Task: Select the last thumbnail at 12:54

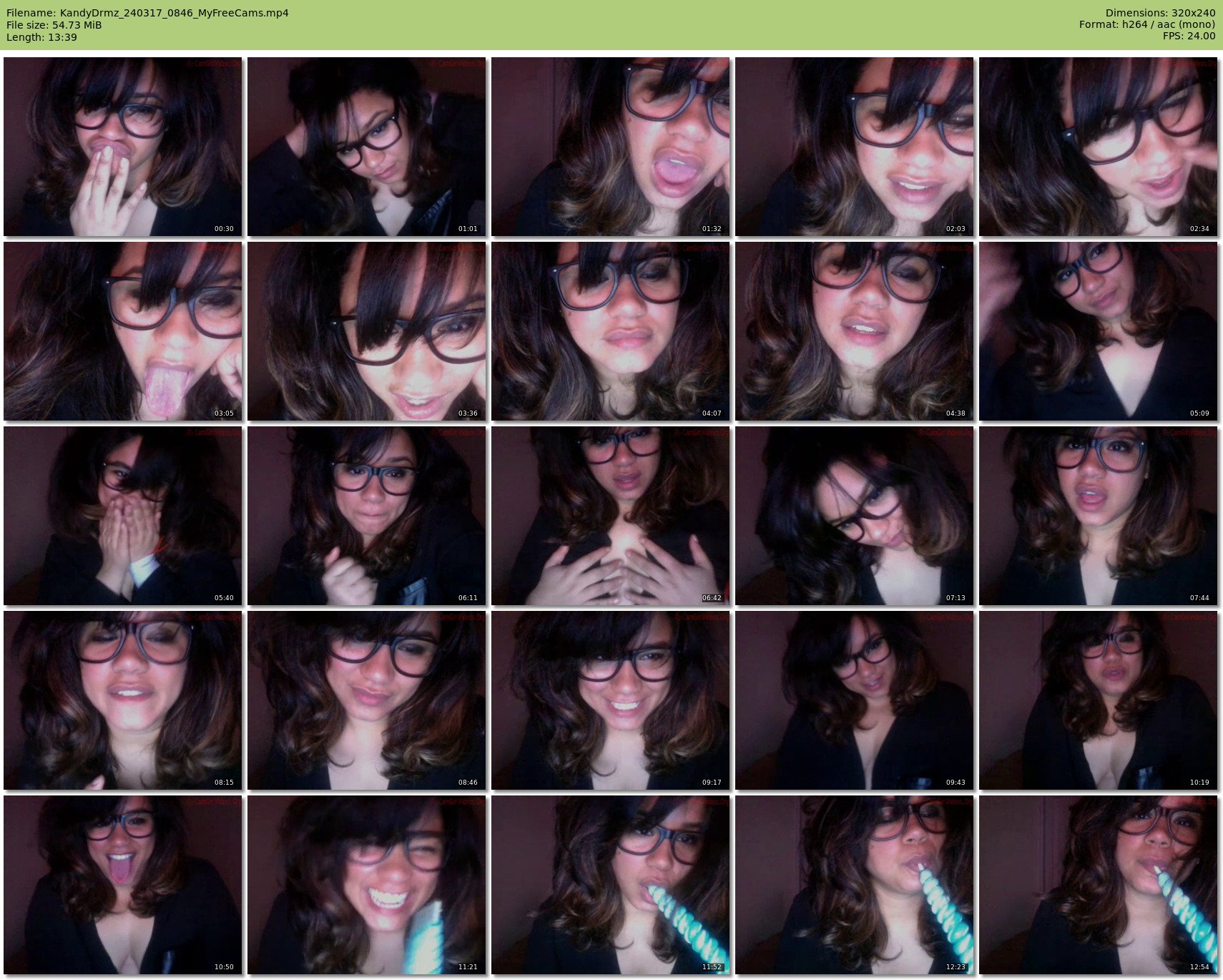Action: click(x=1099, y=885)
